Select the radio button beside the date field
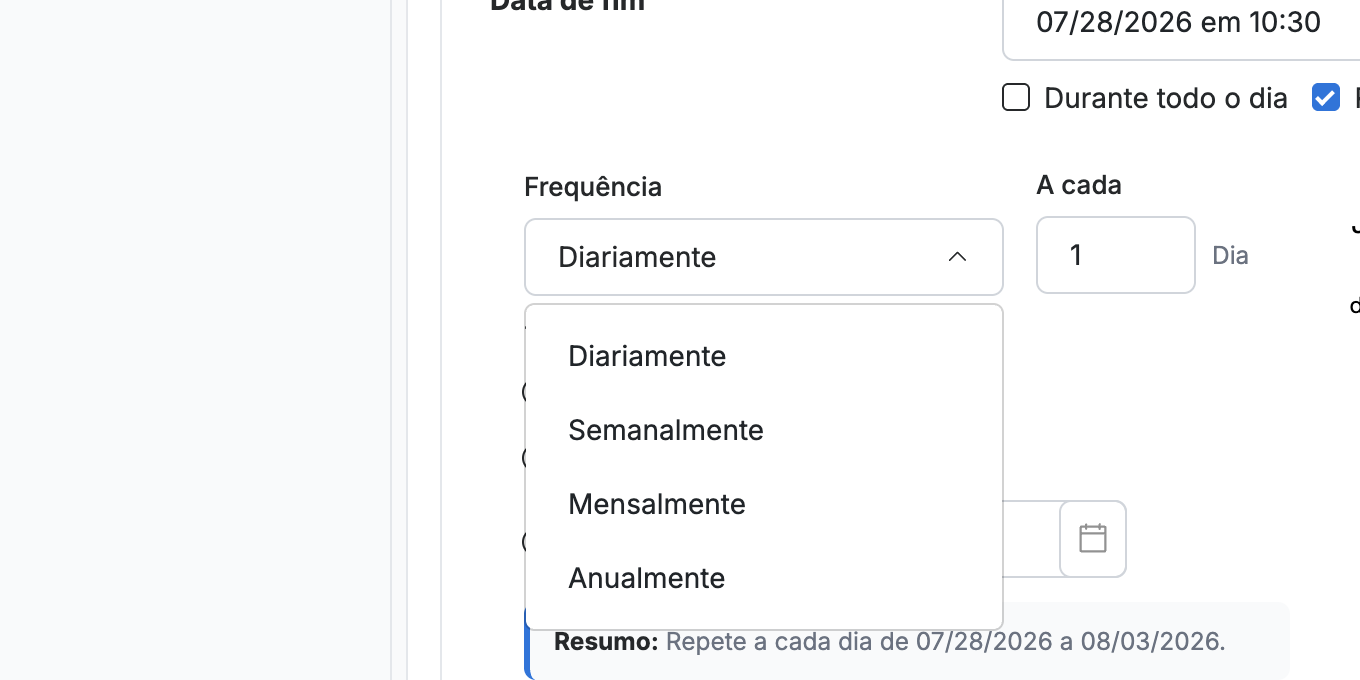The image size is (1360, 680). [525, 542]
